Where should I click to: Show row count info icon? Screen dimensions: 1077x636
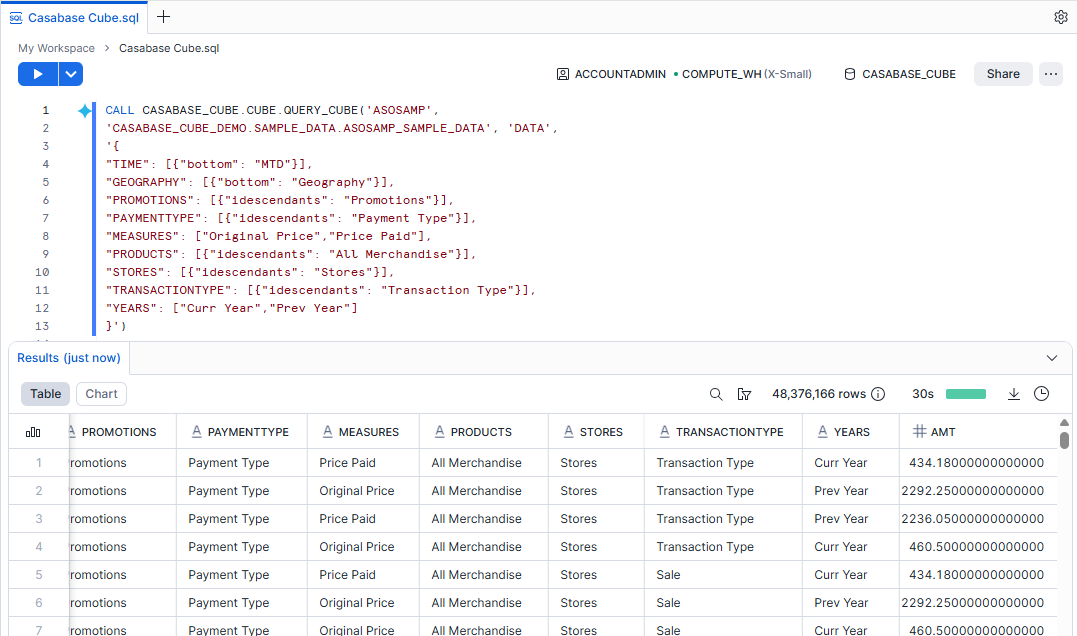(x=878, y=394)
